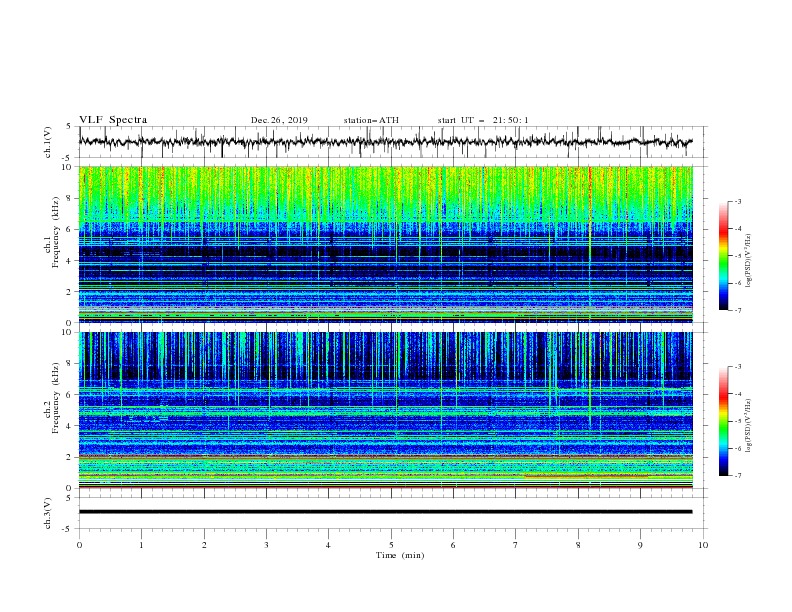Click the ch.1 "Frequency (kHz)" axis label

click(56, 233)
